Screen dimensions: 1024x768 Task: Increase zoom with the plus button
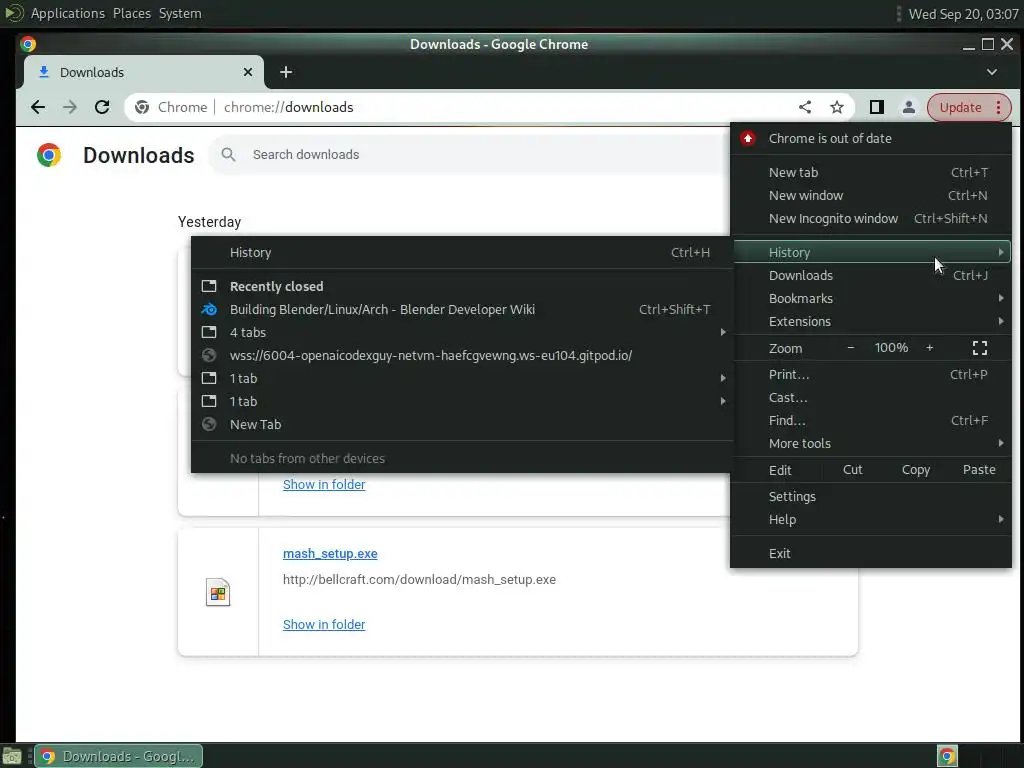pos(929,348)
